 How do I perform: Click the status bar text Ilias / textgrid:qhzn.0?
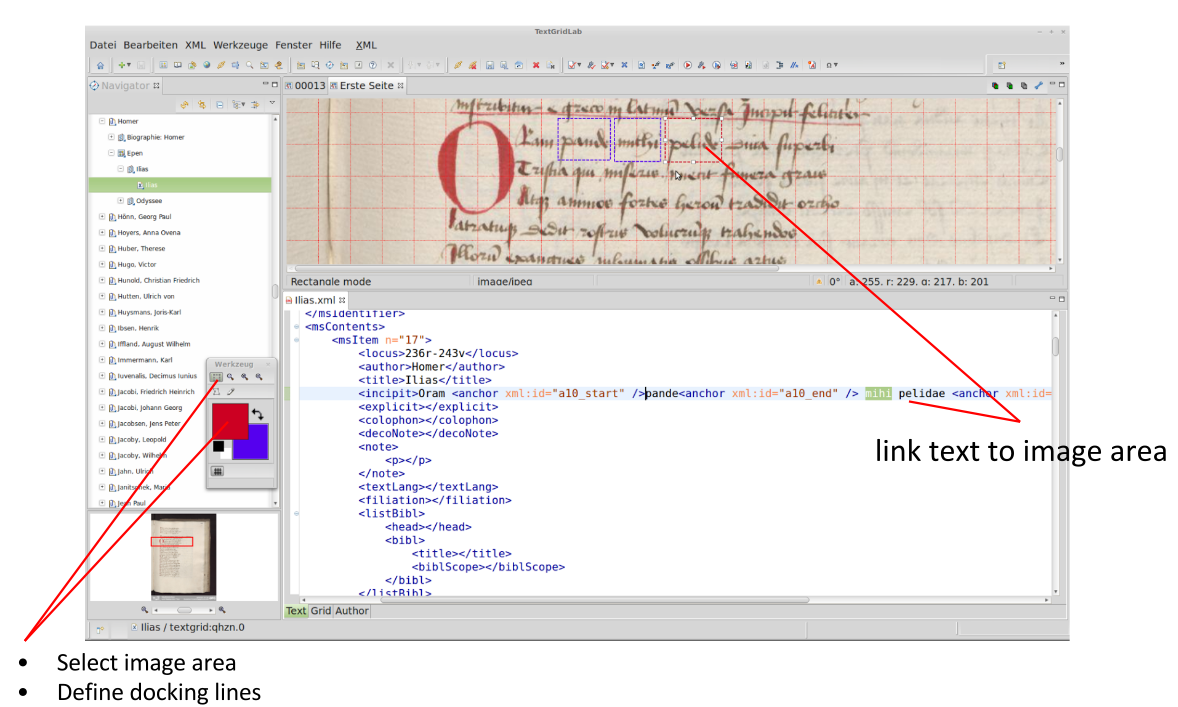(192, 627)
